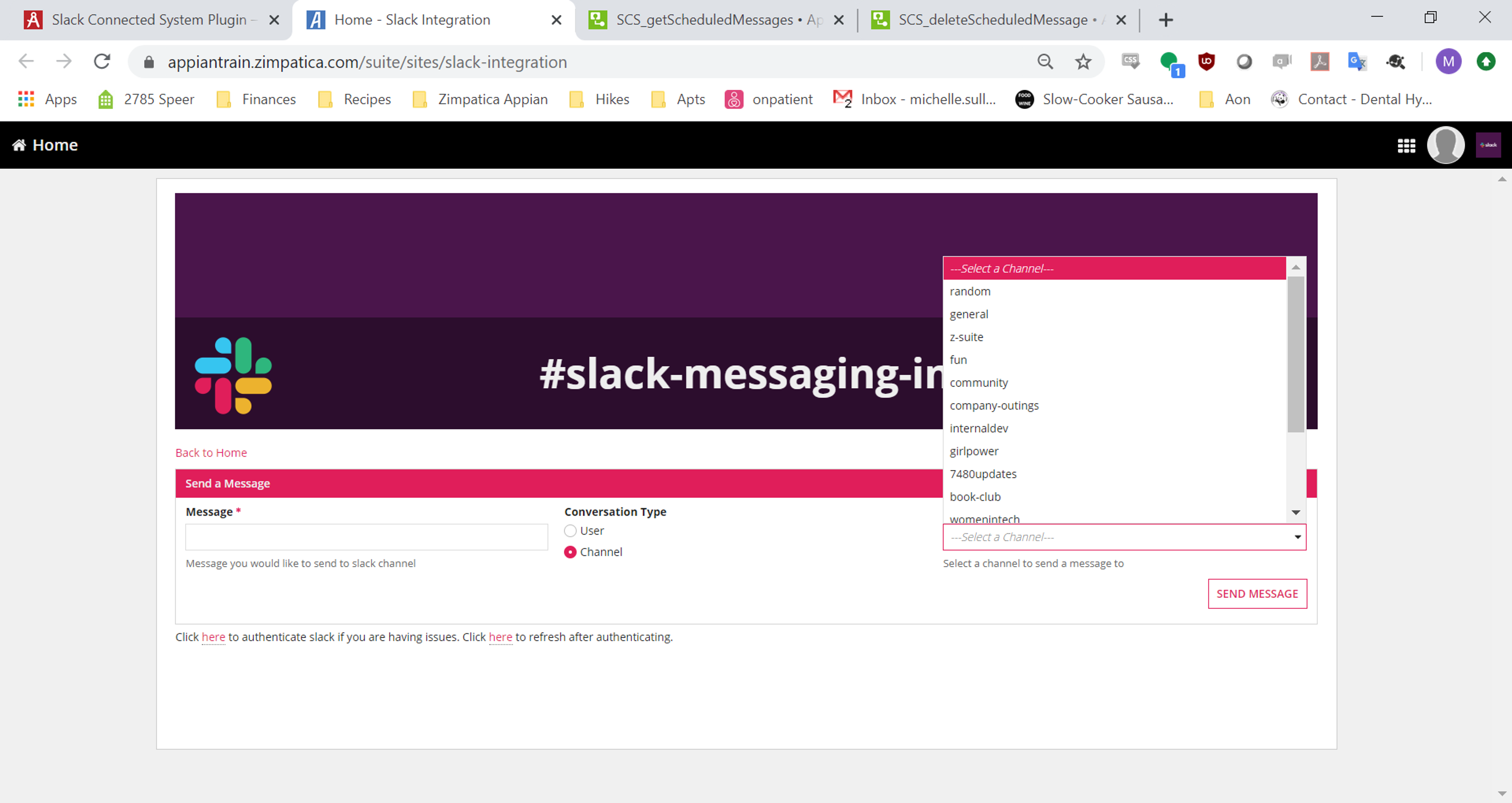Choose the girlpower channel option

(x=1114, y=451)
